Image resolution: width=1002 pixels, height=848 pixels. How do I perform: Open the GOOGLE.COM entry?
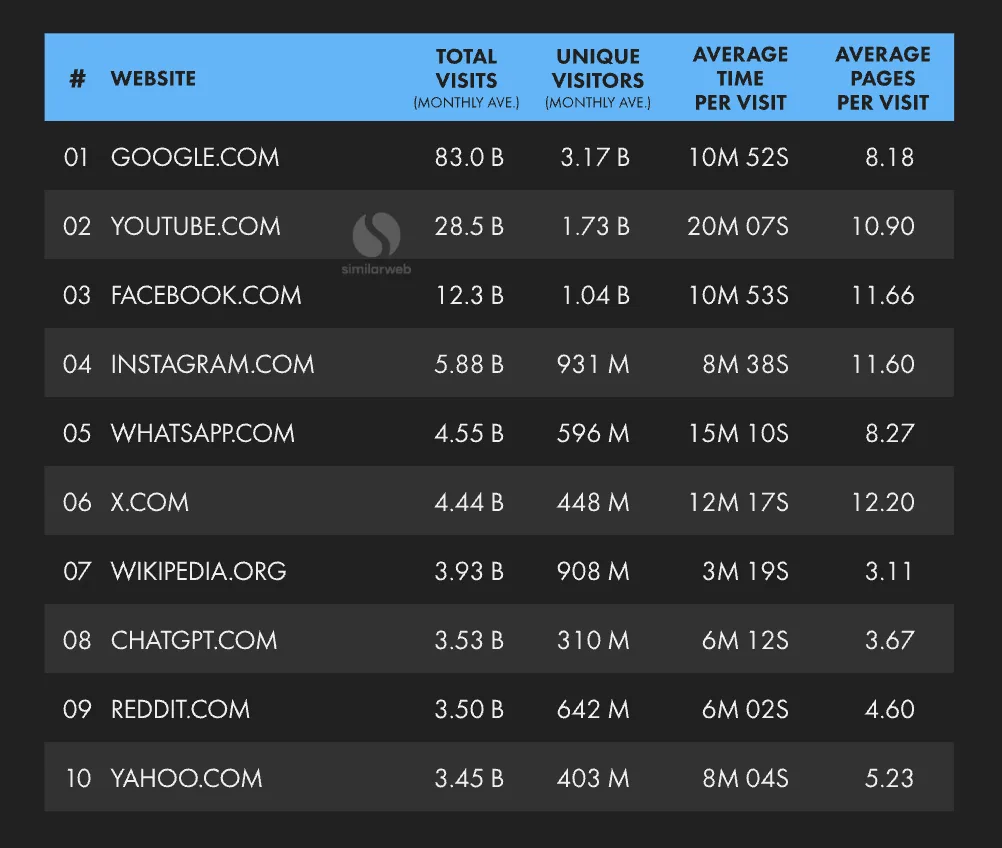(195, 157)
